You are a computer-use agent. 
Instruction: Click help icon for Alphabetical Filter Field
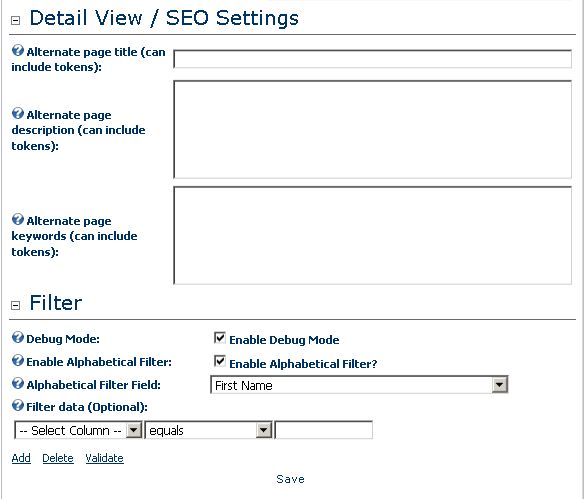[18, 383]
